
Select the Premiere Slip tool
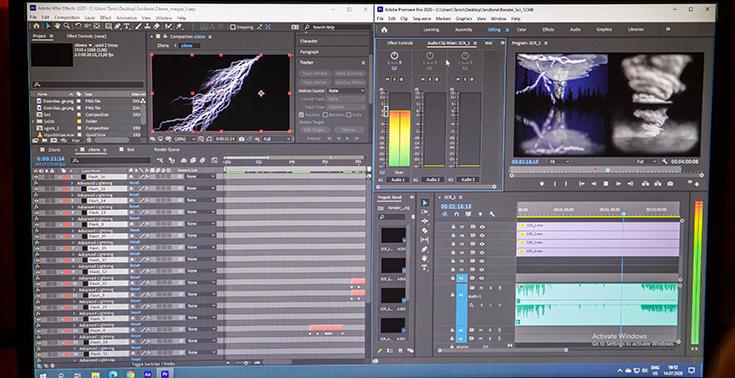425,240
